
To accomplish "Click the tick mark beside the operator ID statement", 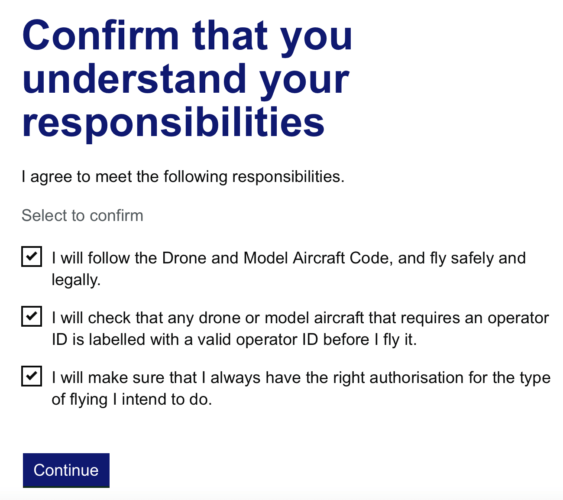I will 32,316.
